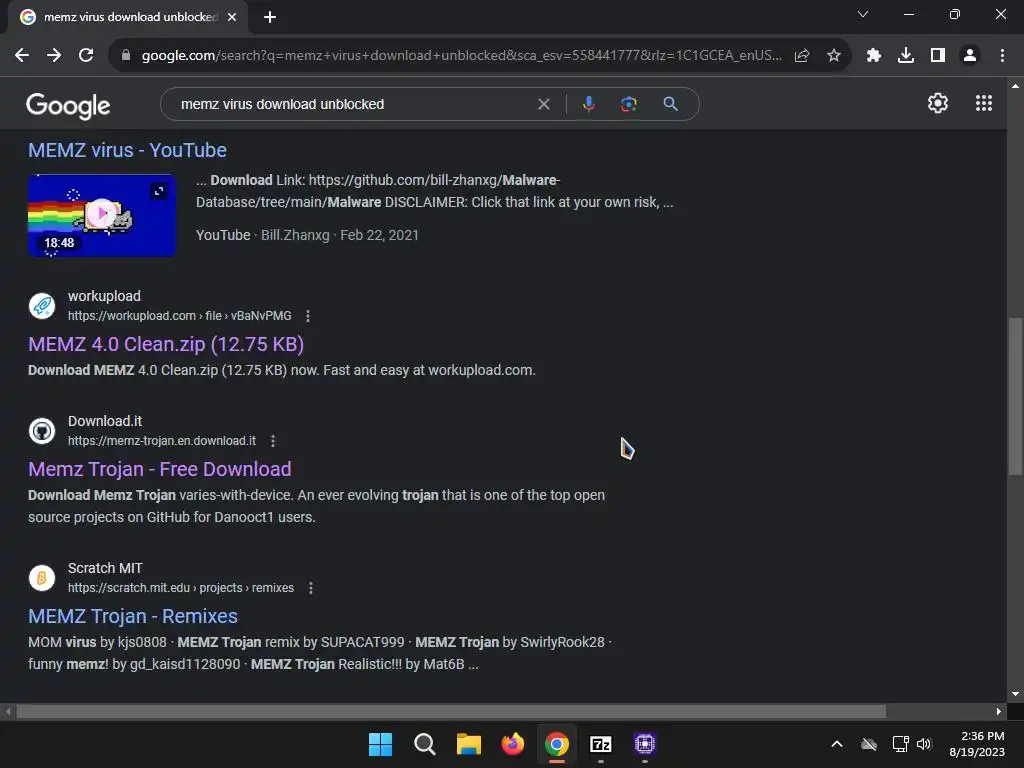Image resolution: width=1024 pixels, height=768 pixels.
Task: Open more options for workupload result
Action: click(x=308, y=316)
